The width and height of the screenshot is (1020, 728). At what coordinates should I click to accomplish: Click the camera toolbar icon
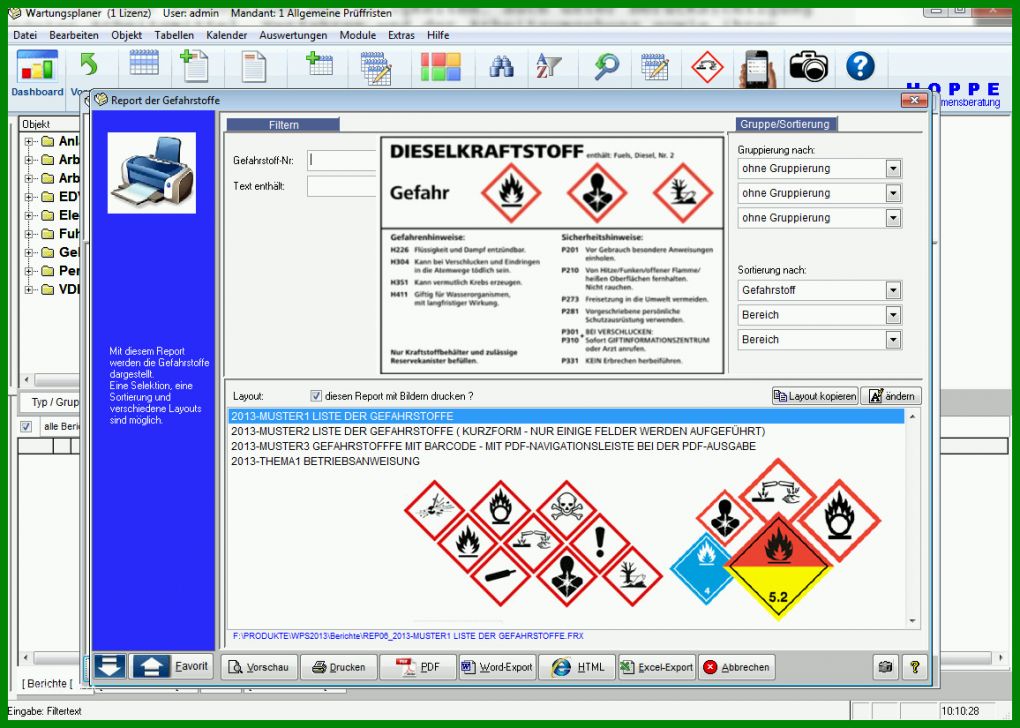click(809, 66)
